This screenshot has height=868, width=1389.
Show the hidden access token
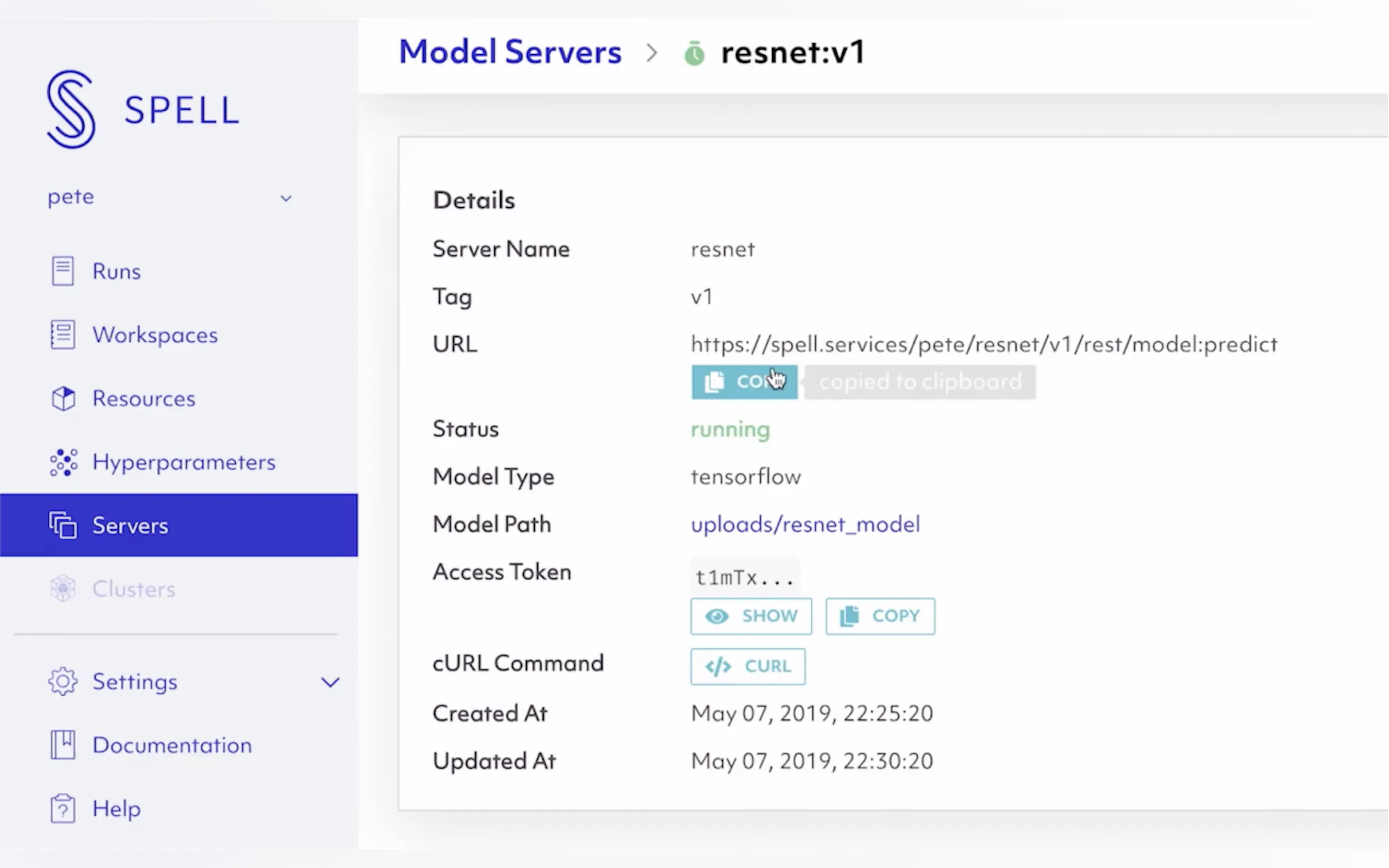click(751, 616)
